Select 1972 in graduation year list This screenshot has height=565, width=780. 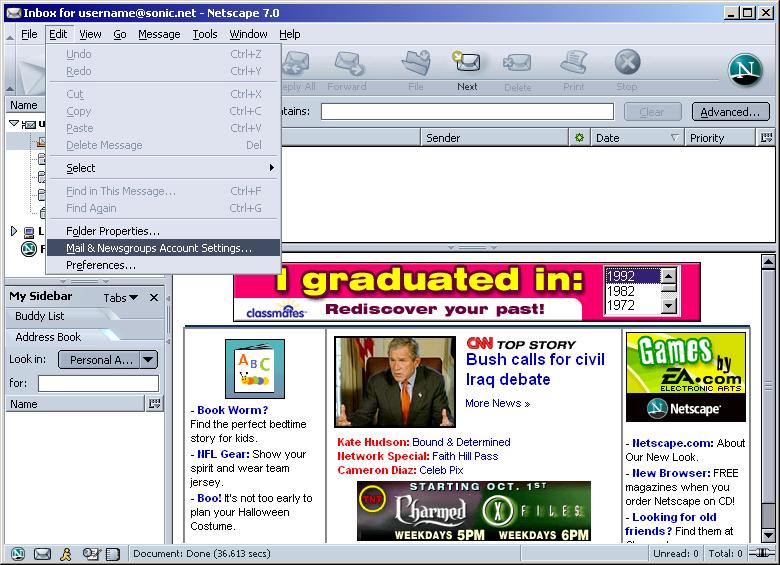point(633,305)
